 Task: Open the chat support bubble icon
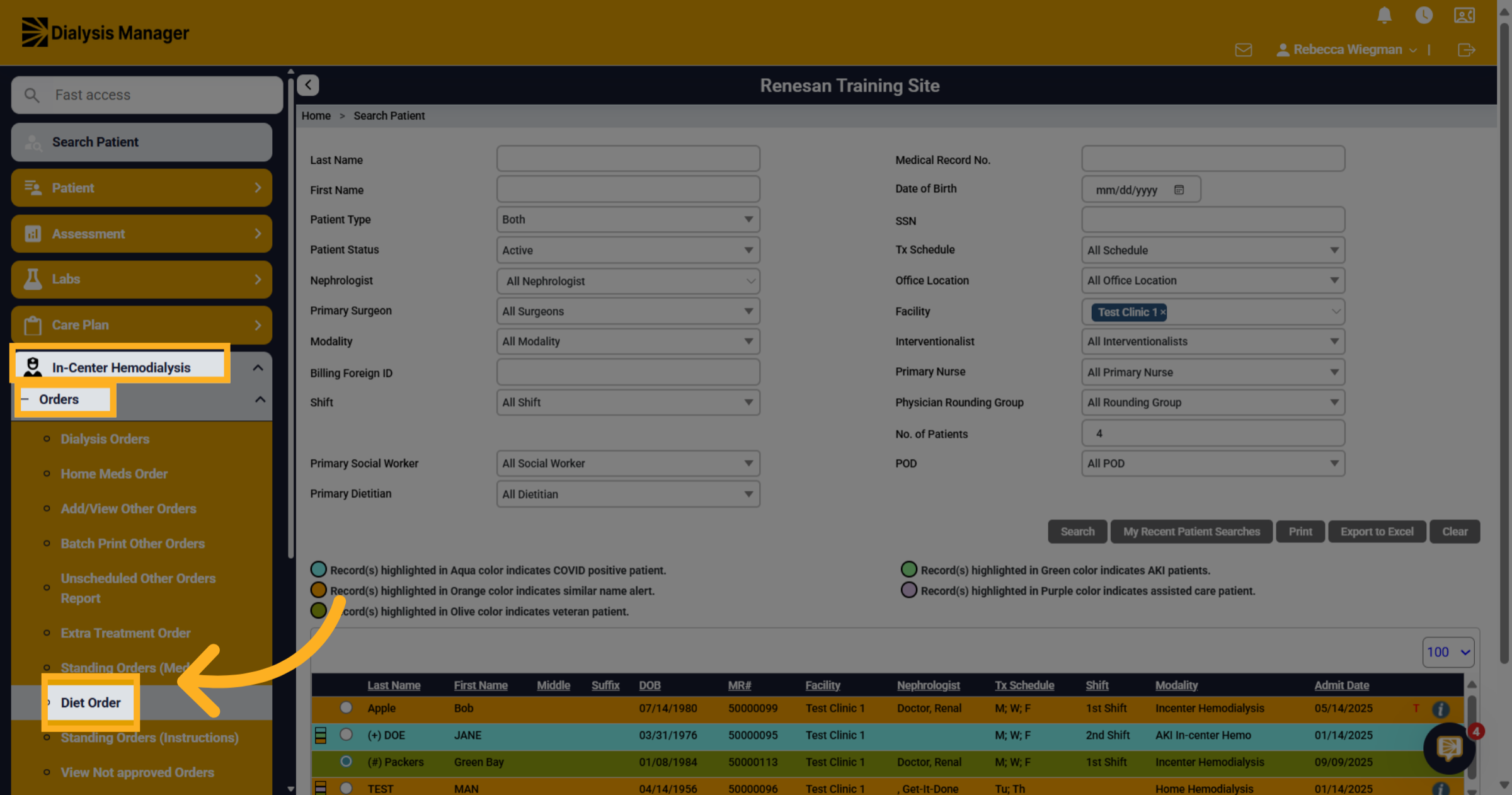1448,748
